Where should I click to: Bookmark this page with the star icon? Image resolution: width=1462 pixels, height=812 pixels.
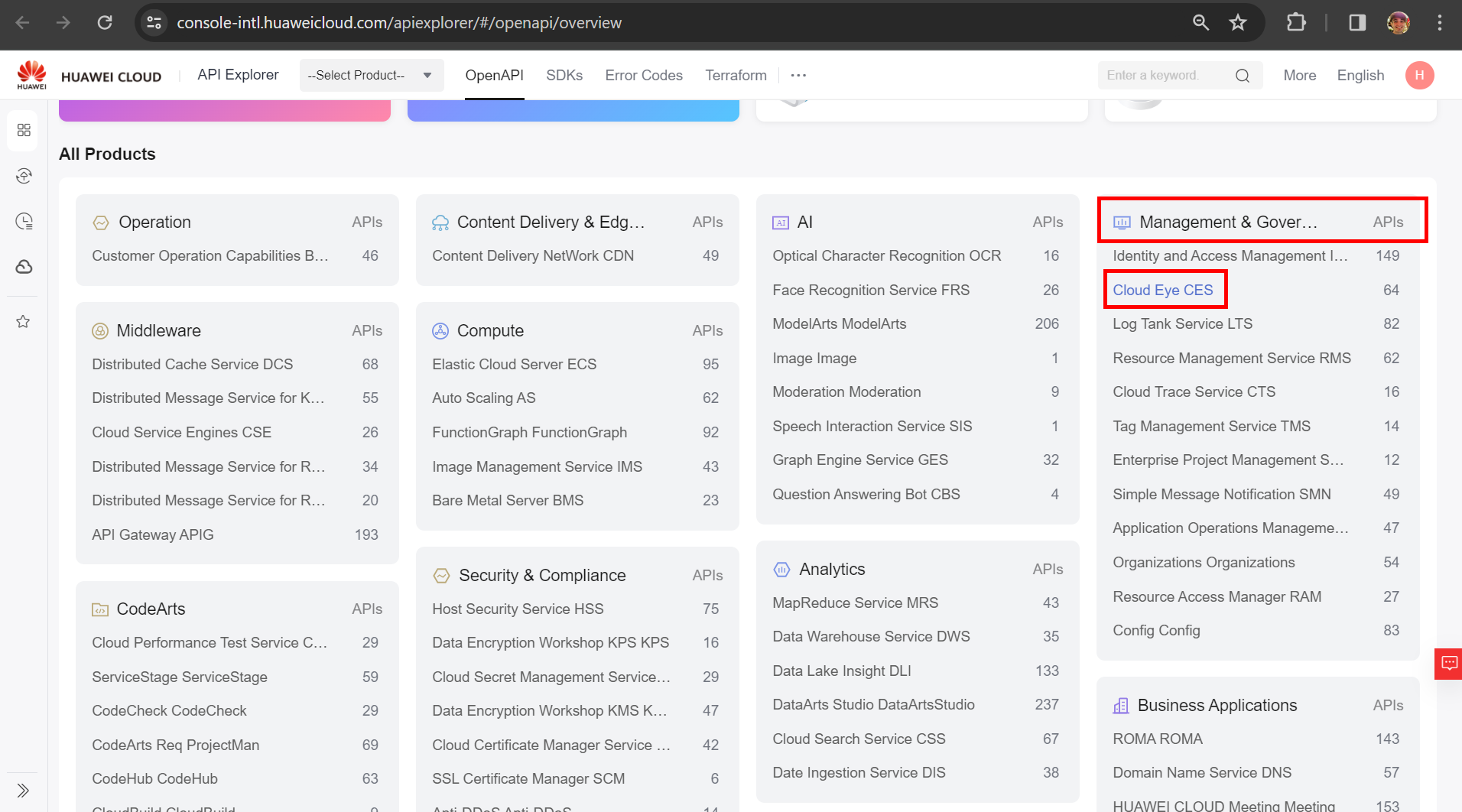[1237, 23]
